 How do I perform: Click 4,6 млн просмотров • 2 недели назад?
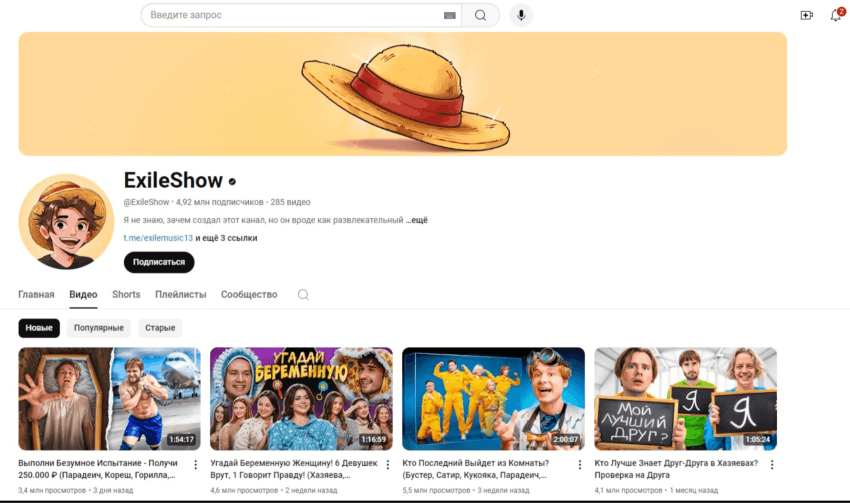pos(274,491)
